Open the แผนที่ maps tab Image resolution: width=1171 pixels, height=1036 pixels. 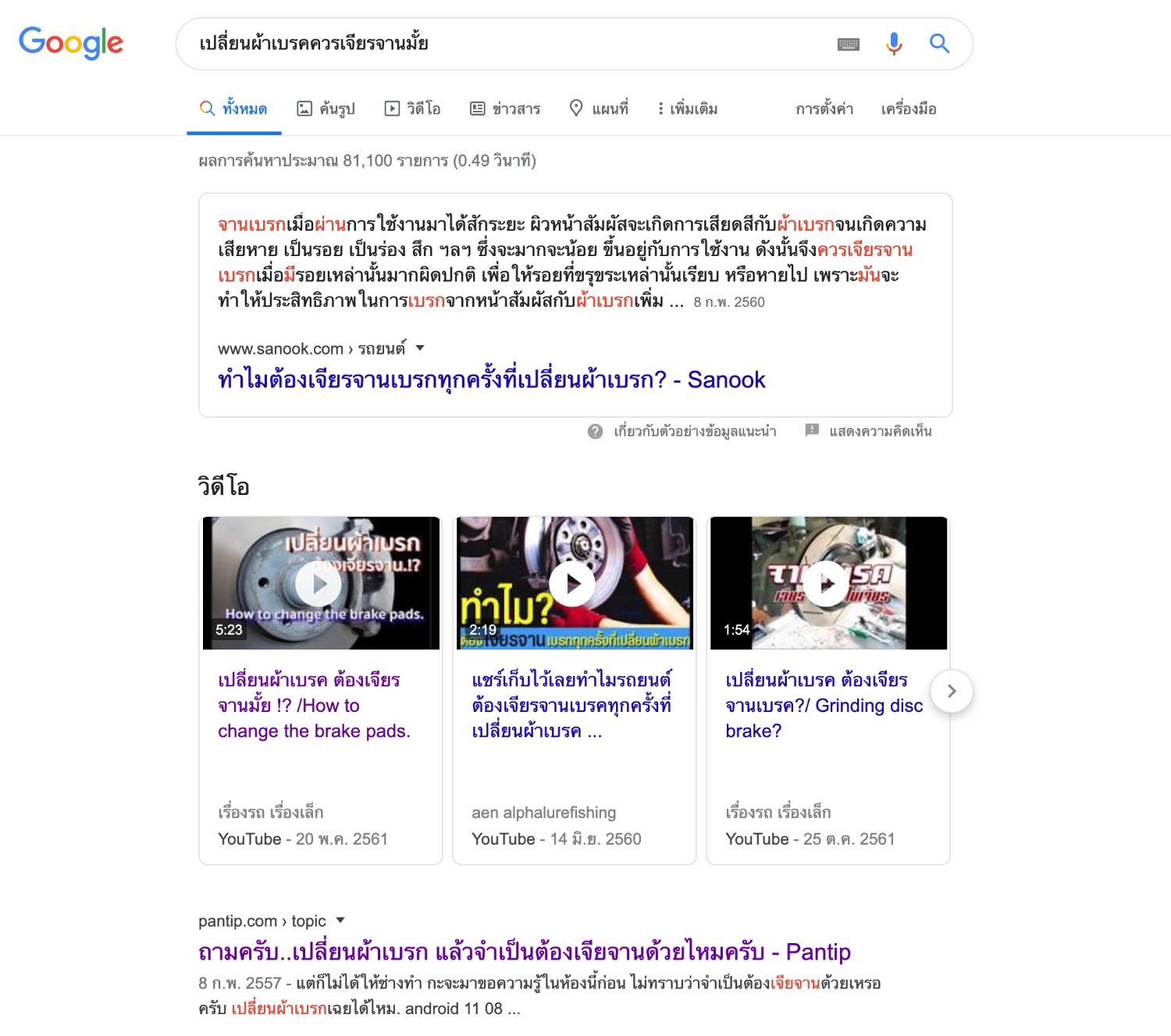599,109
